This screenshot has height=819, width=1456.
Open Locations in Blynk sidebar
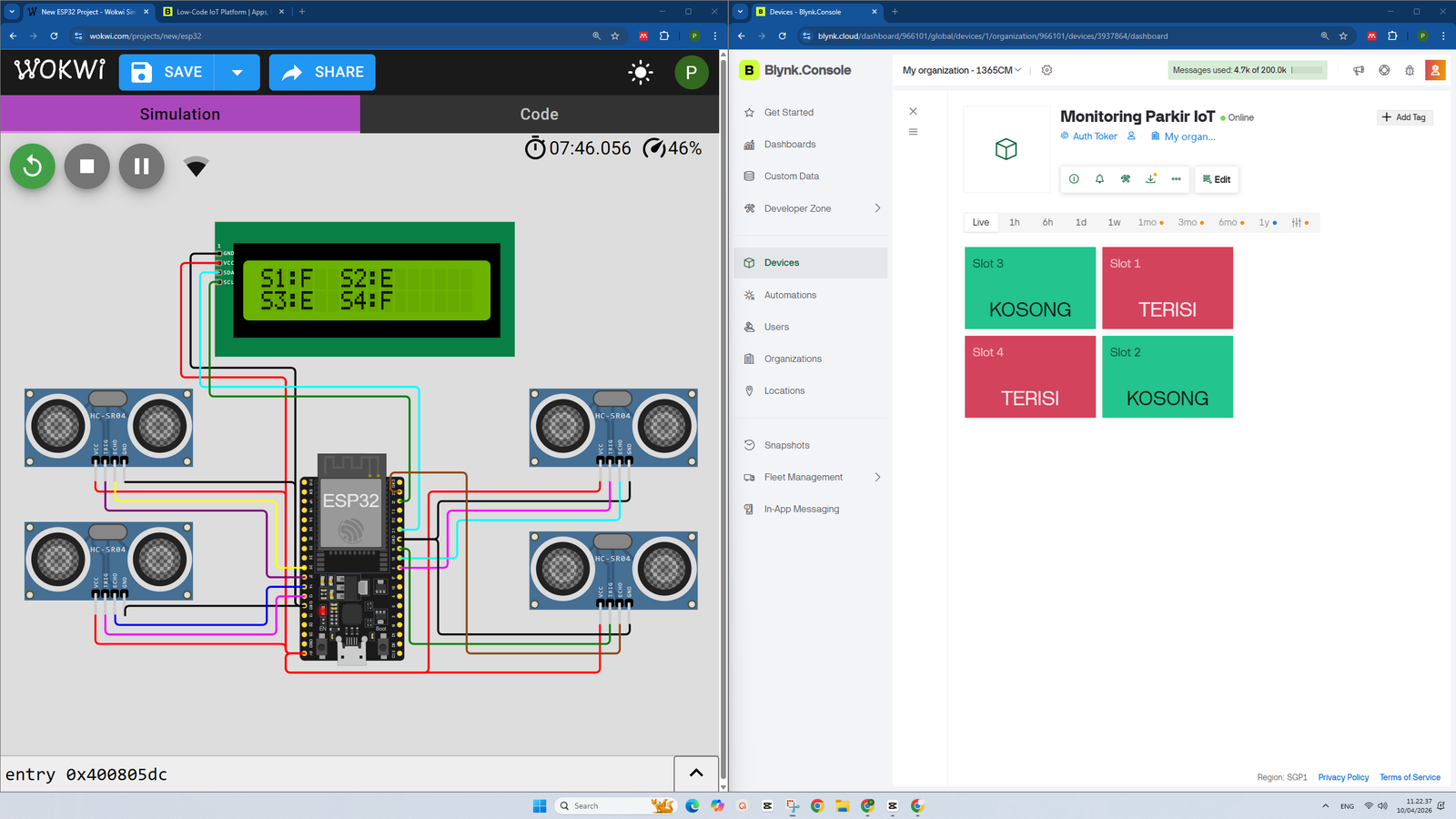click(x=784, y=390)
